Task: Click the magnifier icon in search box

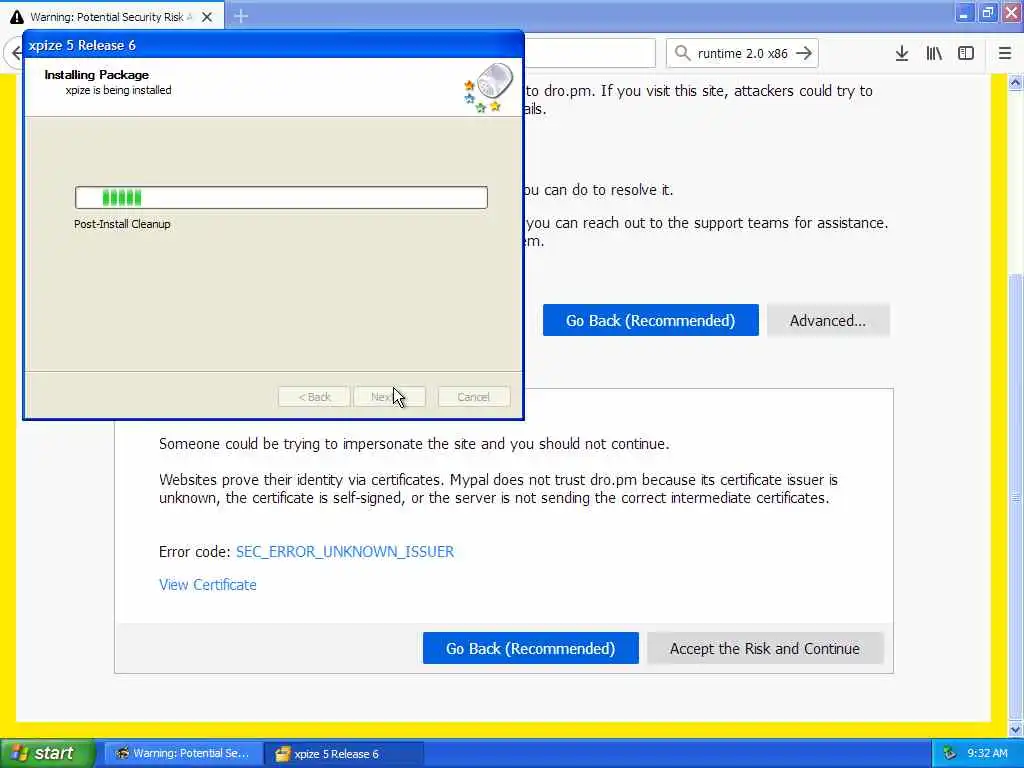Action: (x=682, y=53)
